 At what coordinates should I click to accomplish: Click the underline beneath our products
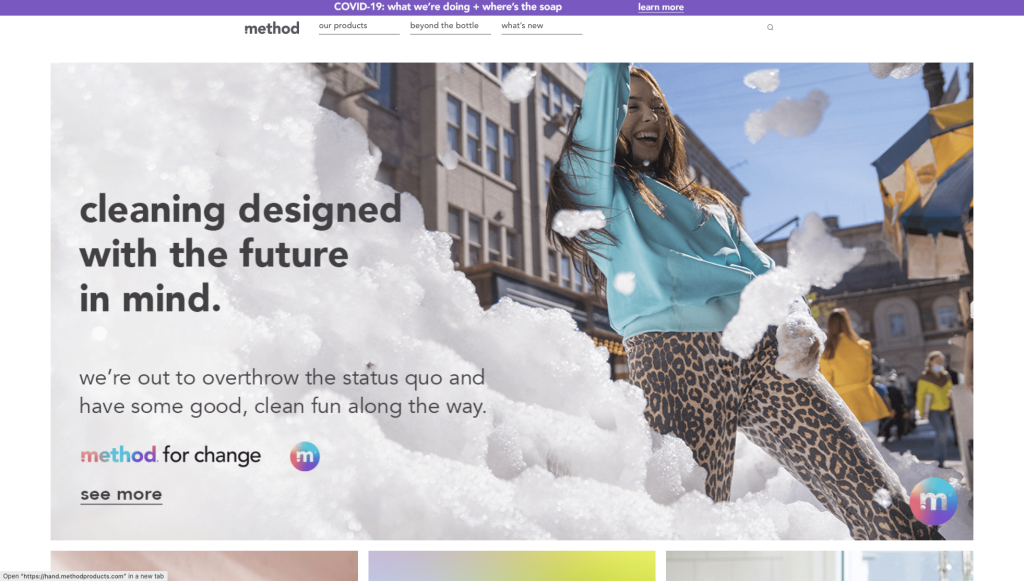[359, 34]
